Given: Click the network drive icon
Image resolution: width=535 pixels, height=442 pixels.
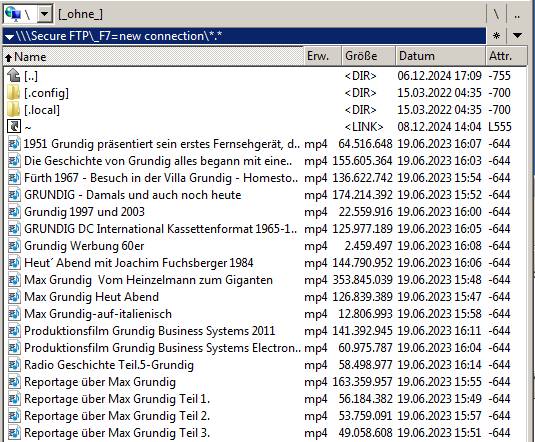Looking at the screenshot, I should [x=13, y=14].
